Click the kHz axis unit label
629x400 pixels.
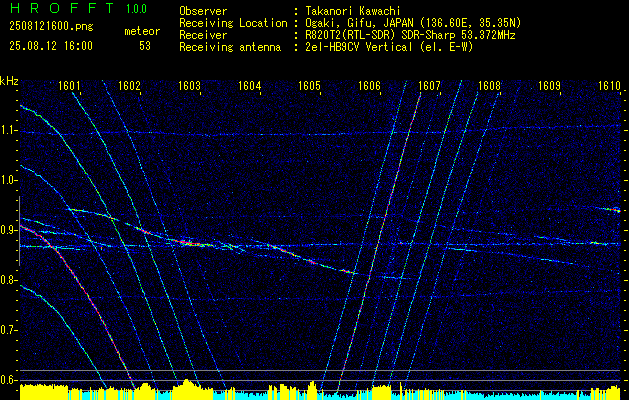[9, 81]
